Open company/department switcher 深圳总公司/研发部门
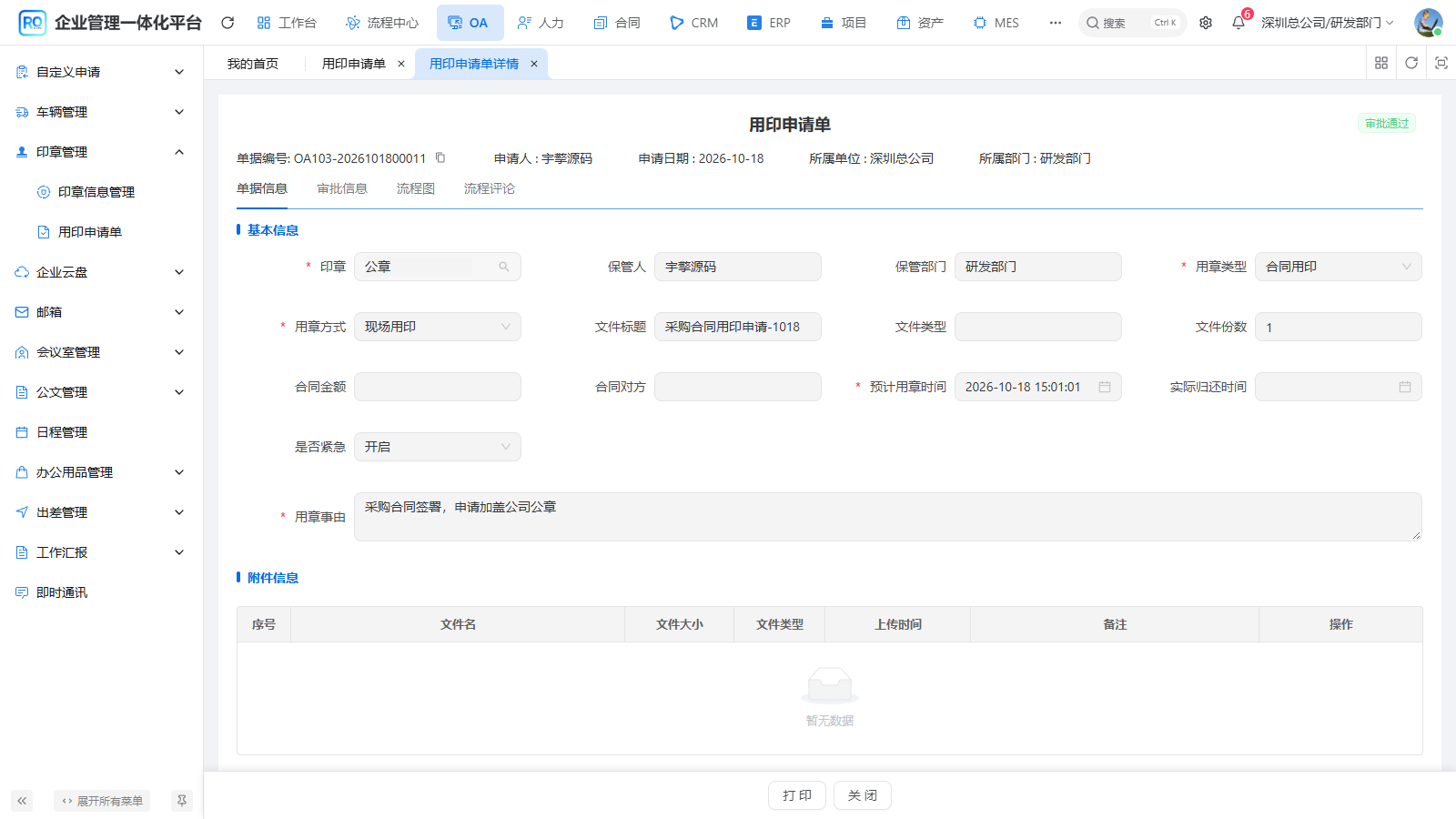 [x=1327, y=23]
